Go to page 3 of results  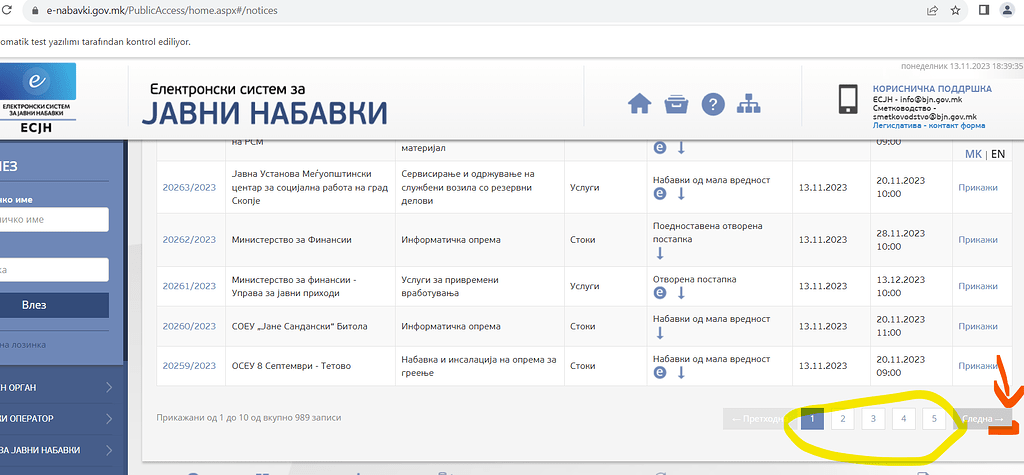click(x=873, y=419)
